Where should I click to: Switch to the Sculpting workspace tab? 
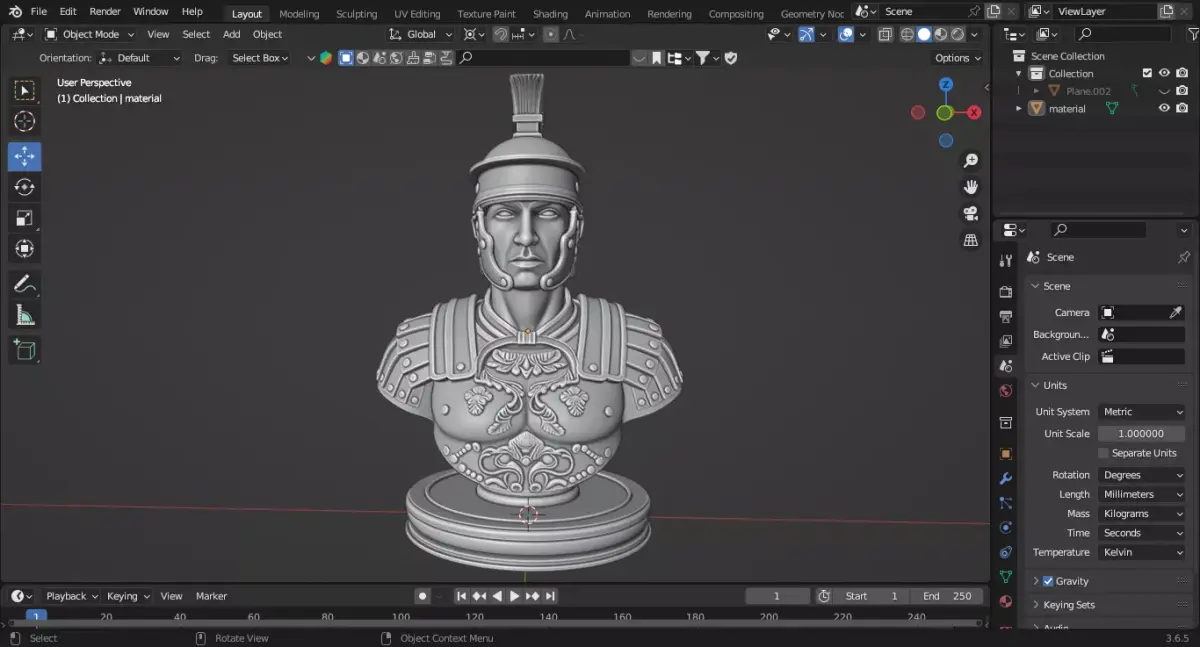(356, 14)
